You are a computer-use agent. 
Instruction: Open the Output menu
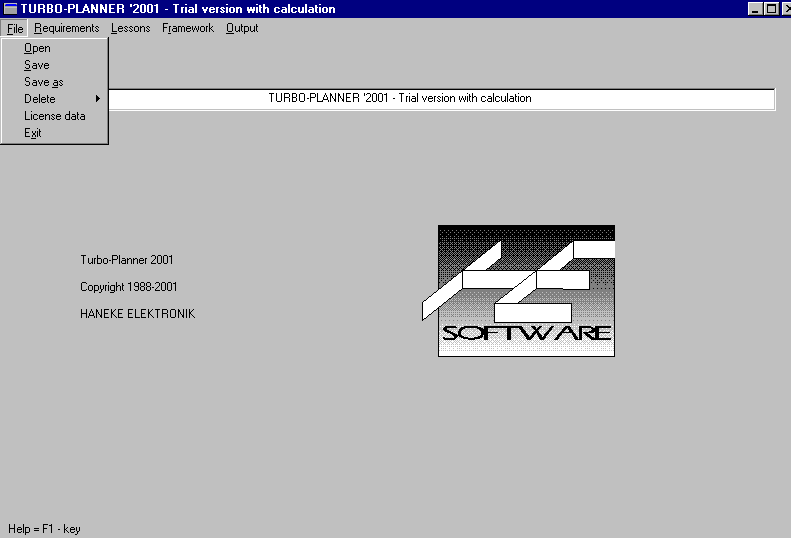242,28
